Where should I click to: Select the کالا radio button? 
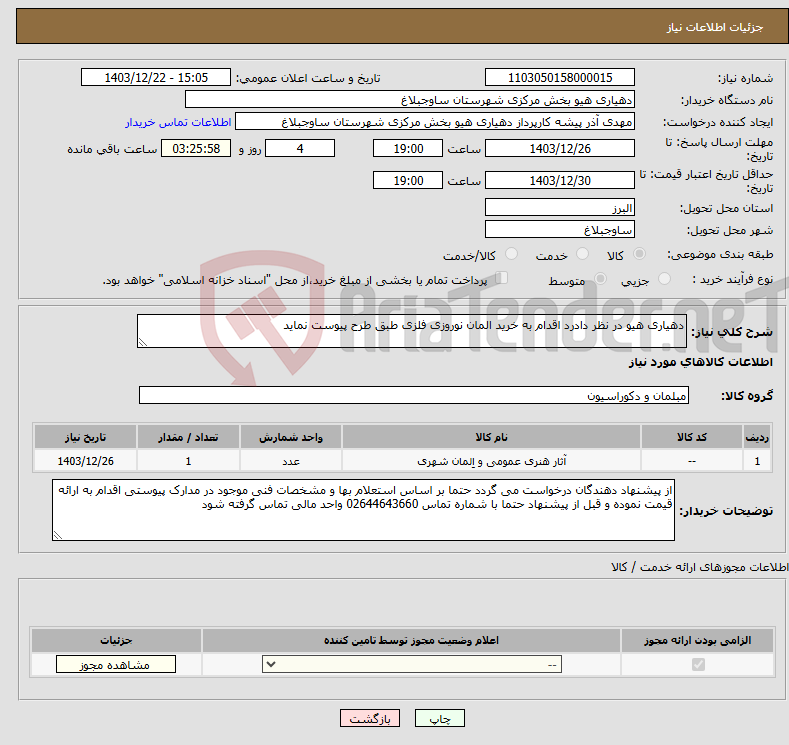coord(639,254)
